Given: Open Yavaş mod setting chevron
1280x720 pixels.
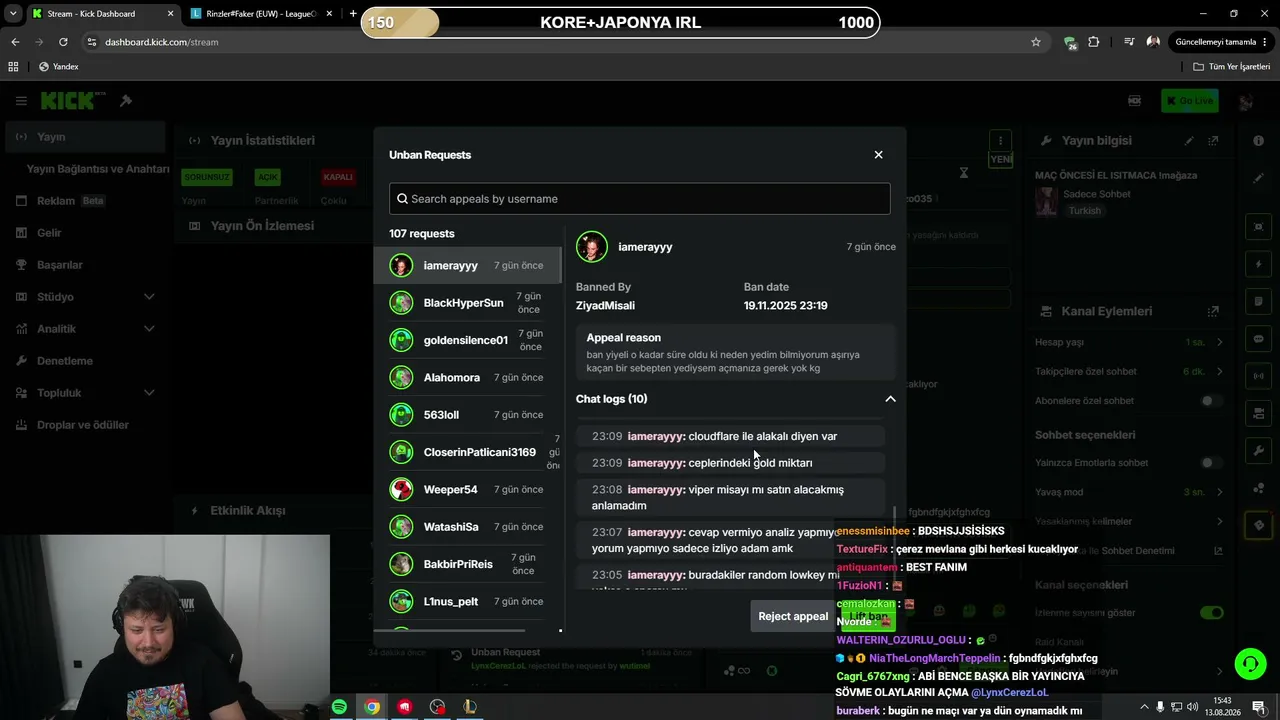Looking at the screenshot, I should coord(1220,492).
